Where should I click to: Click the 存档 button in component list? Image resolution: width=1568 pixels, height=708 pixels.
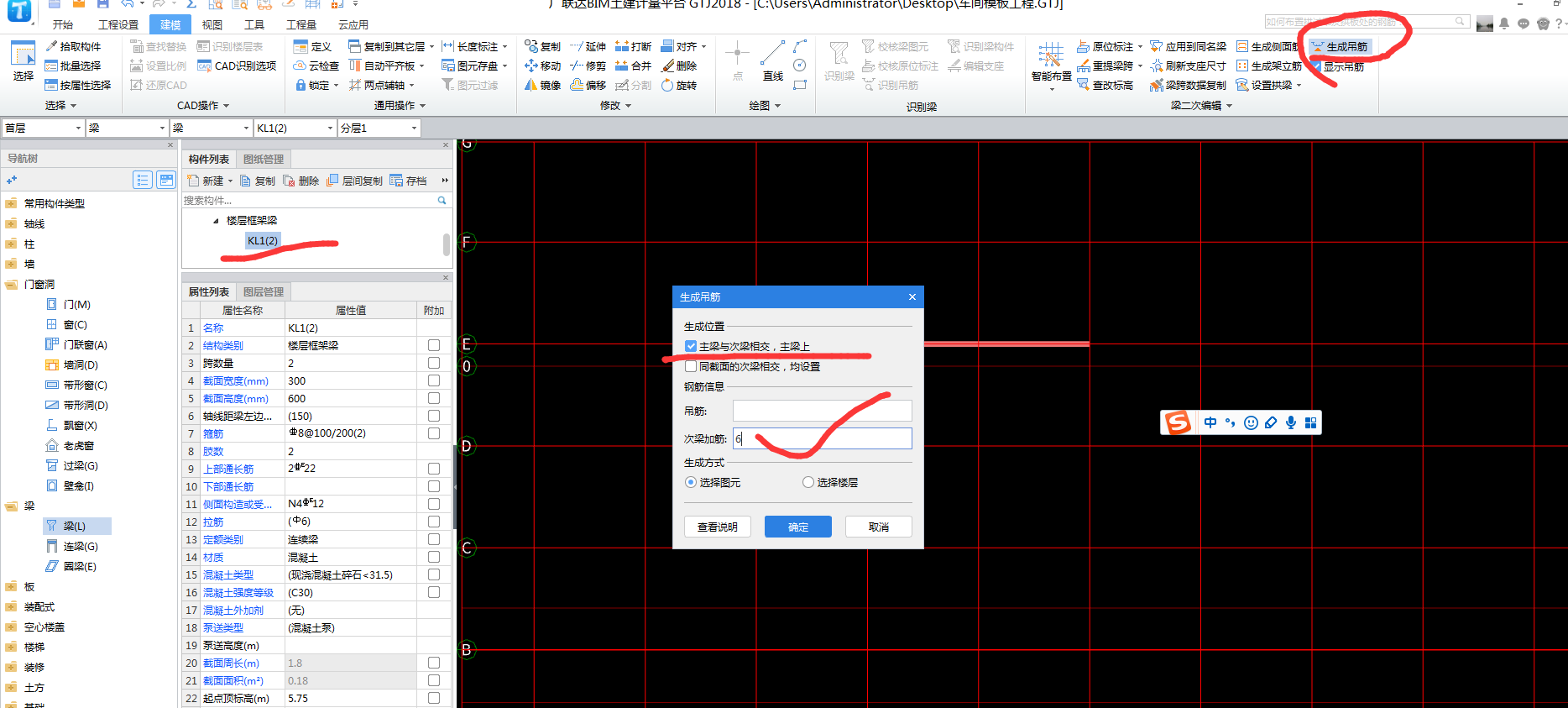coord(408,181)
